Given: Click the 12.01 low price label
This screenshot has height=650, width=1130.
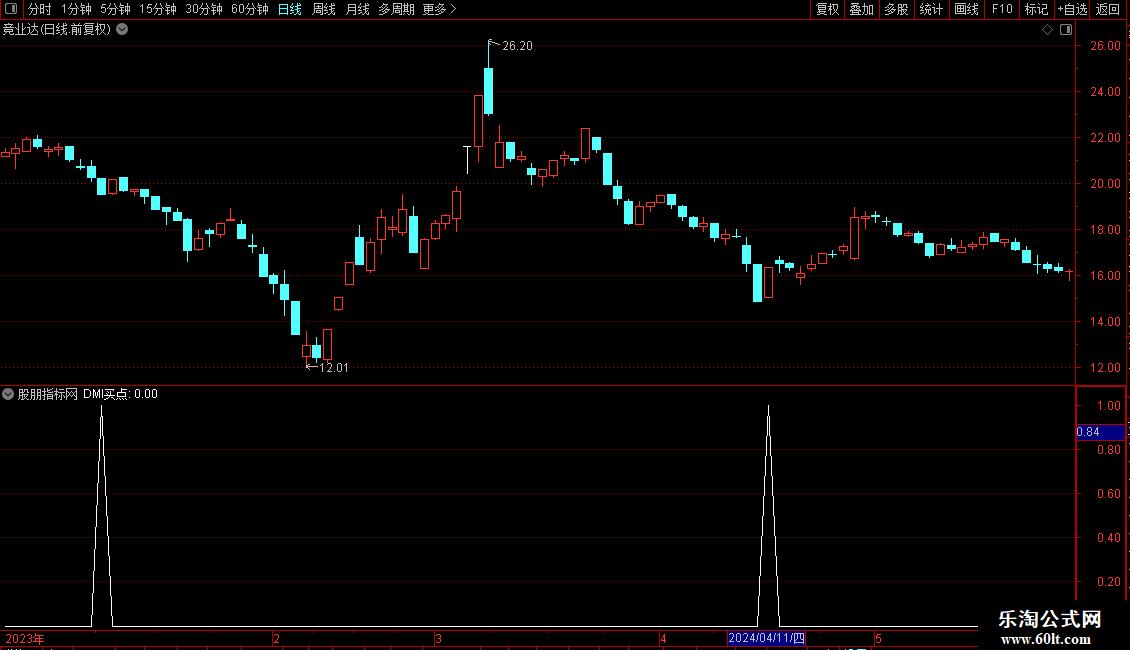Looking at the screenshot, I should coord(333,368).
